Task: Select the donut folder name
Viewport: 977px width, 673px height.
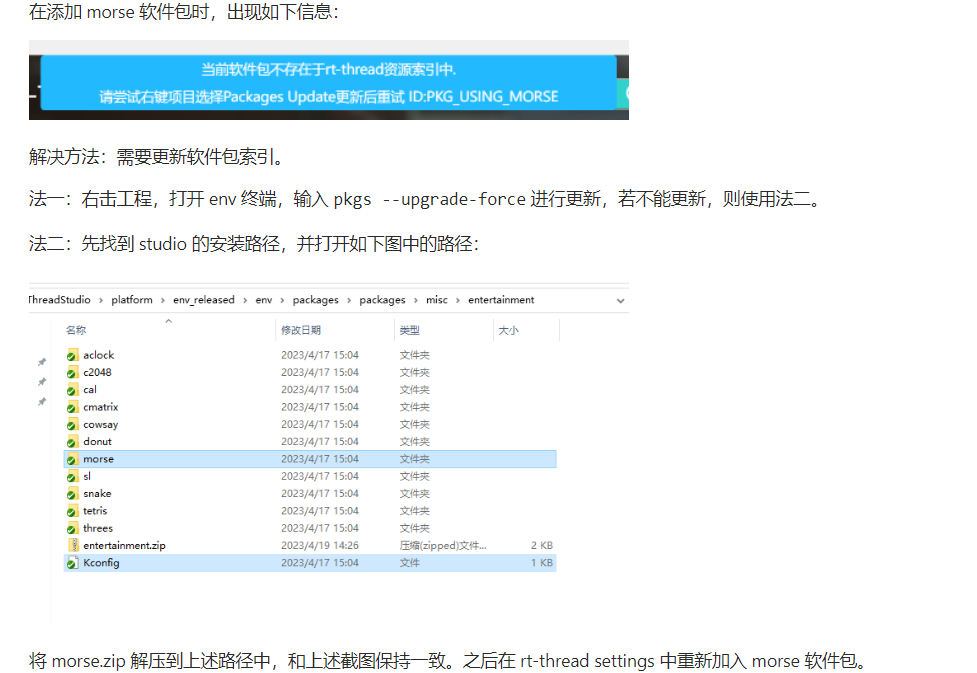Action: click(97, 442)
